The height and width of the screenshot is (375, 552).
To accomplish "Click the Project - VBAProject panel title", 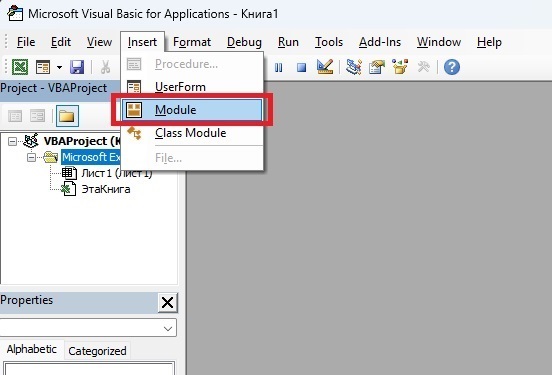I will point(54,88).
